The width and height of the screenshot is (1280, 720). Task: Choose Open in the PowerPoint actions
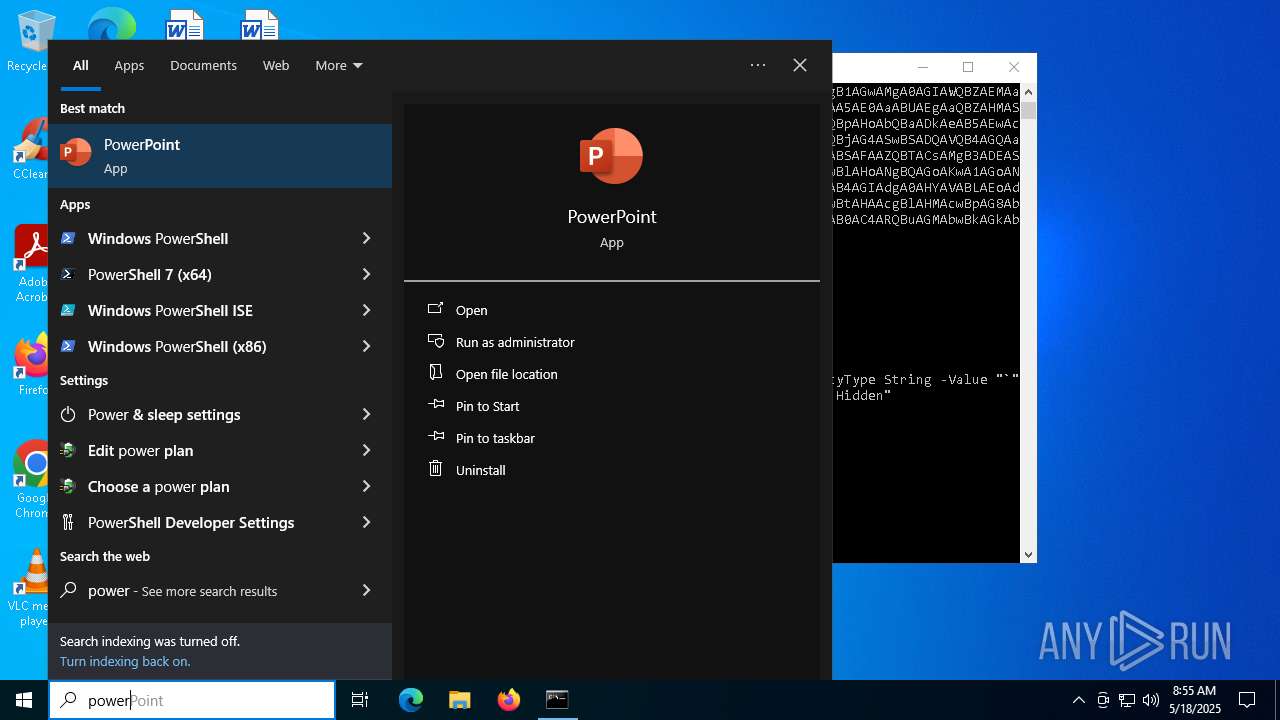click(471, 310)
